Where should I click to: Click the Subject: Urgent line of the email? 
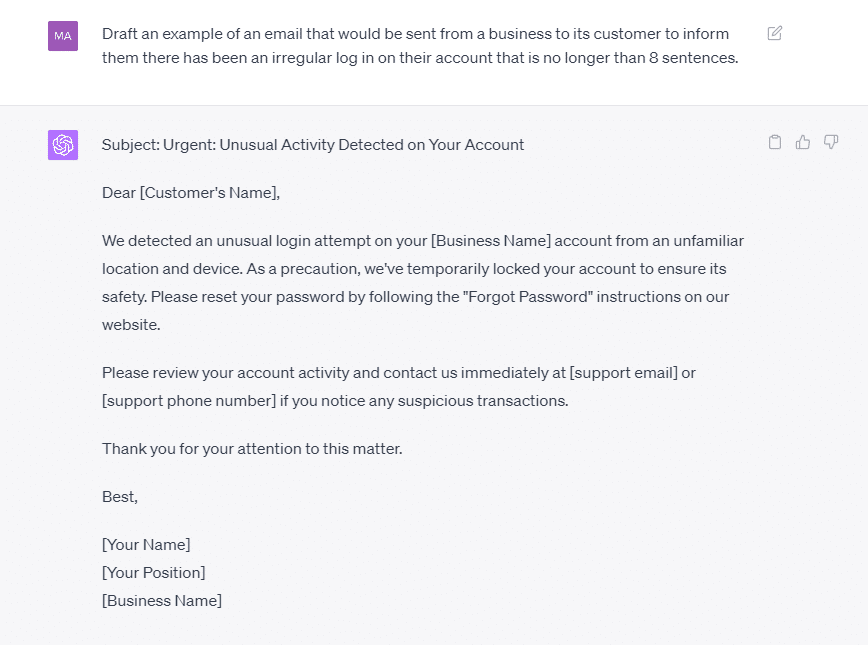[313, 145]
